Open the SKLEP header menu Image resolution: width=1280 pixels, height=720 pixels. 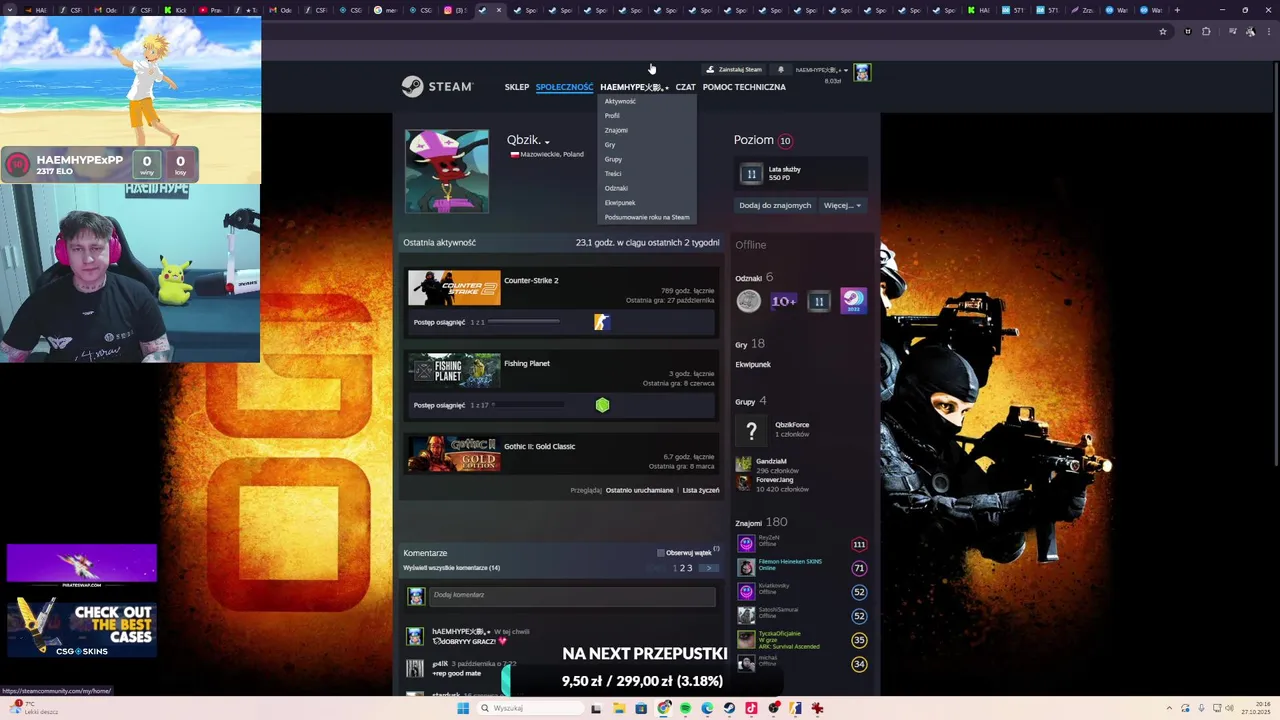point(517,87)
